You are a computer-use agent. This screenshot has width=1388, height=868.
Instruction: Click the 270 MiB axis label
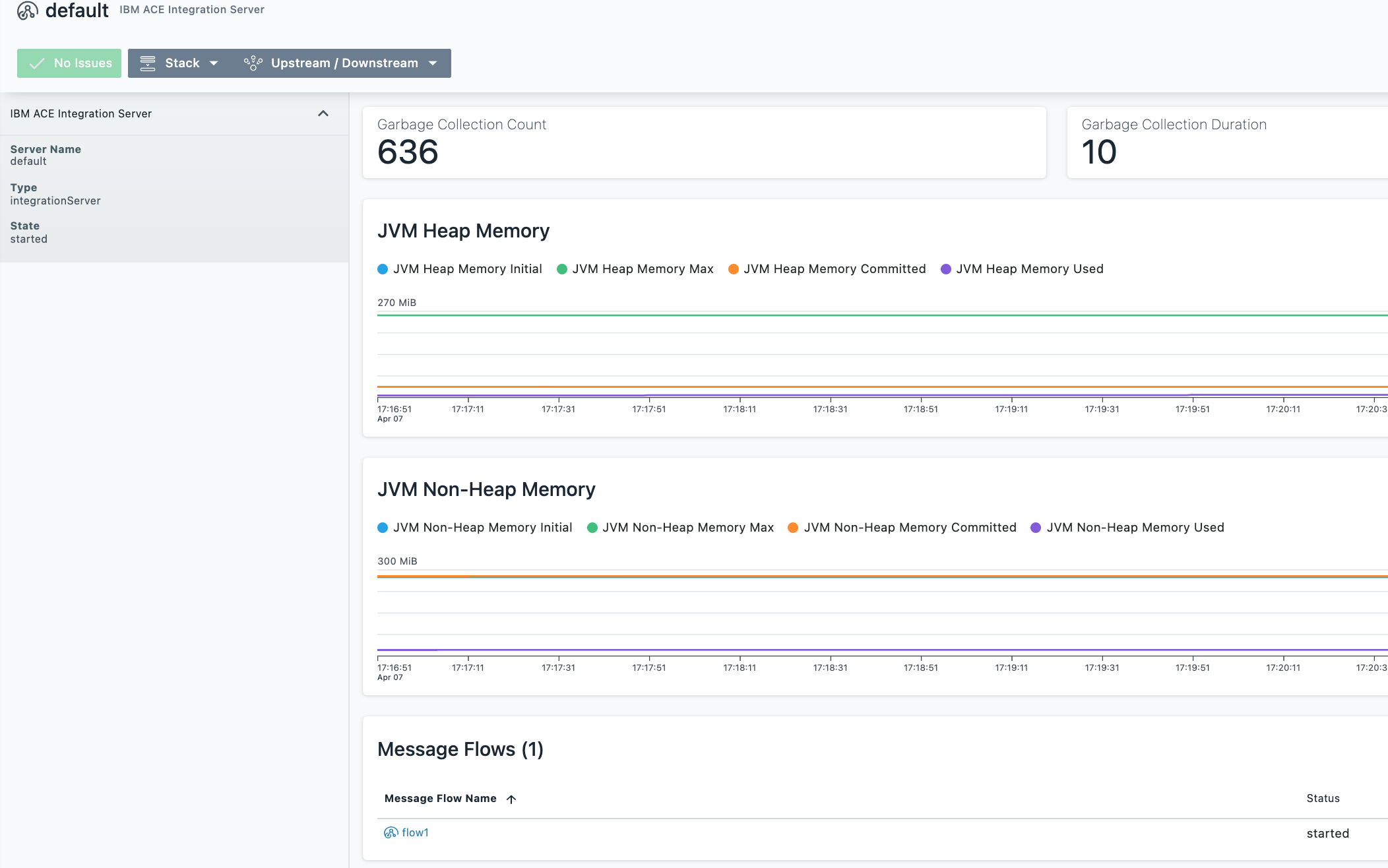point(397,303)
